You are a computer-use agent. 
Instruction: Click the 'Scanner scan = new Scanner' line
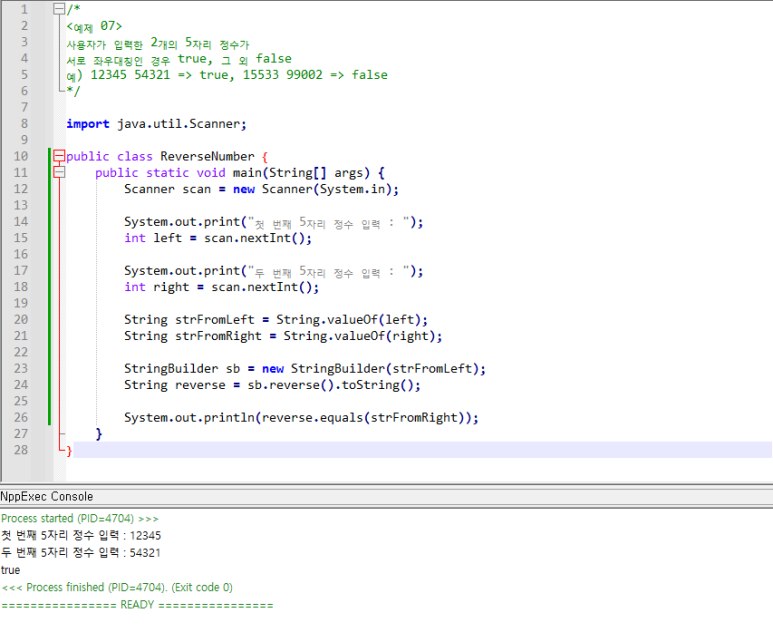261,189
